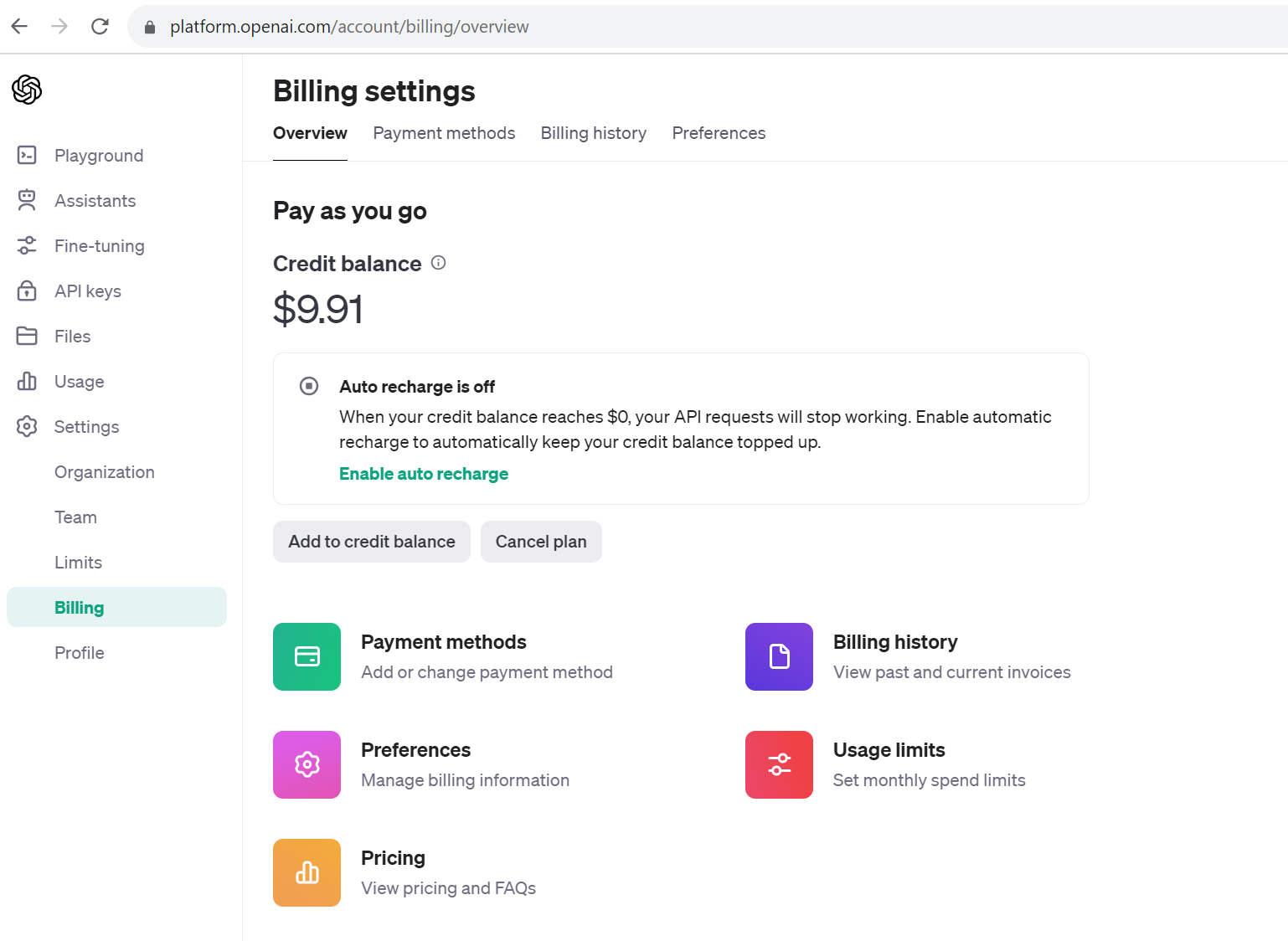Screen dimensions: 1288x941
Task: Click the Assistants robot icon
Action: 27,200
